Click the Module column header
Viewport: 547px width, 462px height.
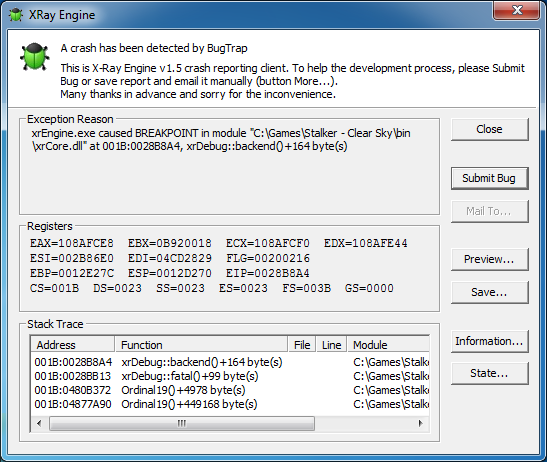click(388, 345)
